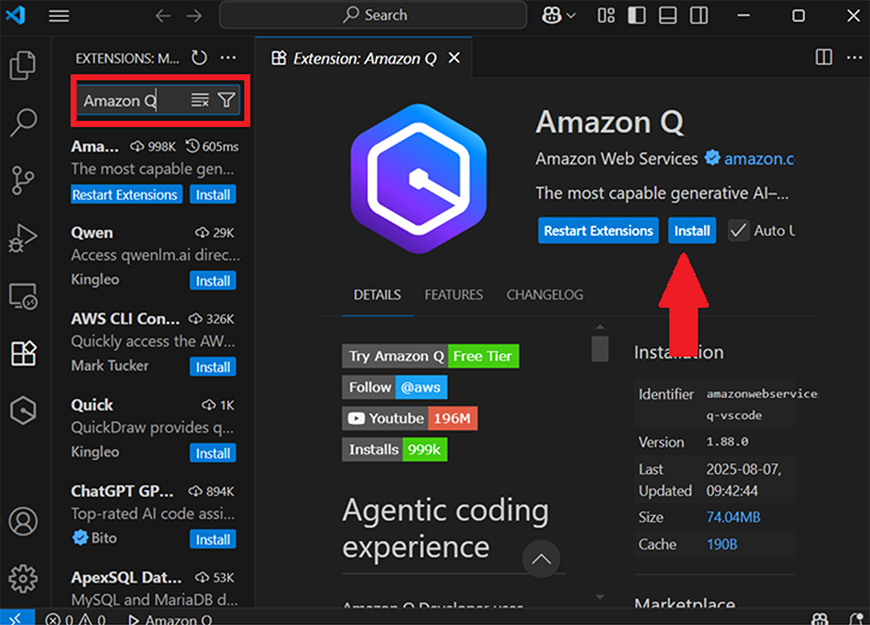The height and width of the screenshot is (625, 870).
Task: Open the Source Control view
Action: [x=25, y=178]
